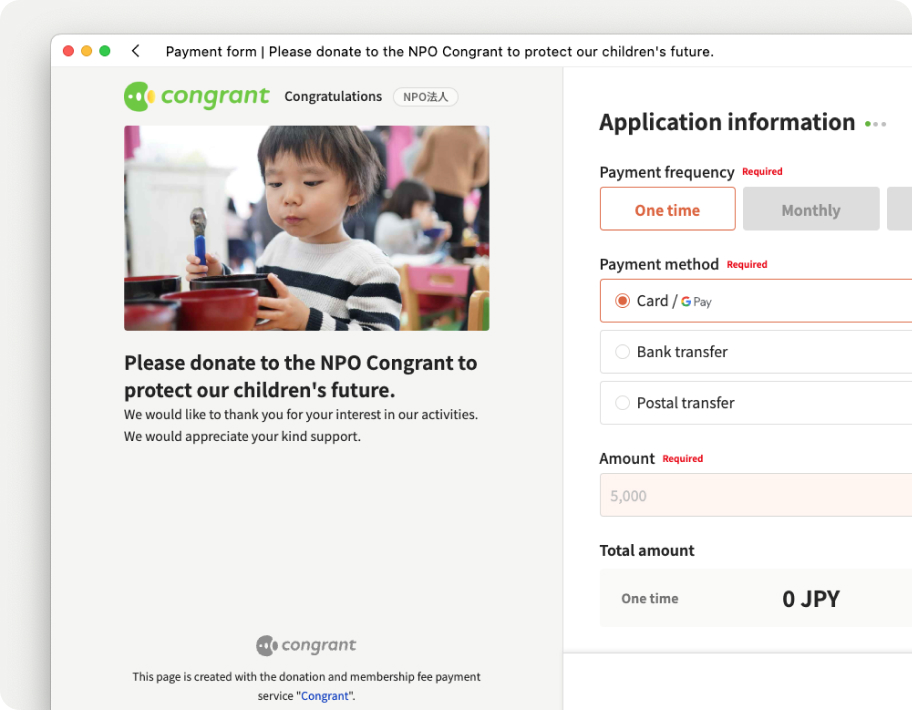Click the yellow minimize window button
912x710 pixels.
click(x=87, y=51)
